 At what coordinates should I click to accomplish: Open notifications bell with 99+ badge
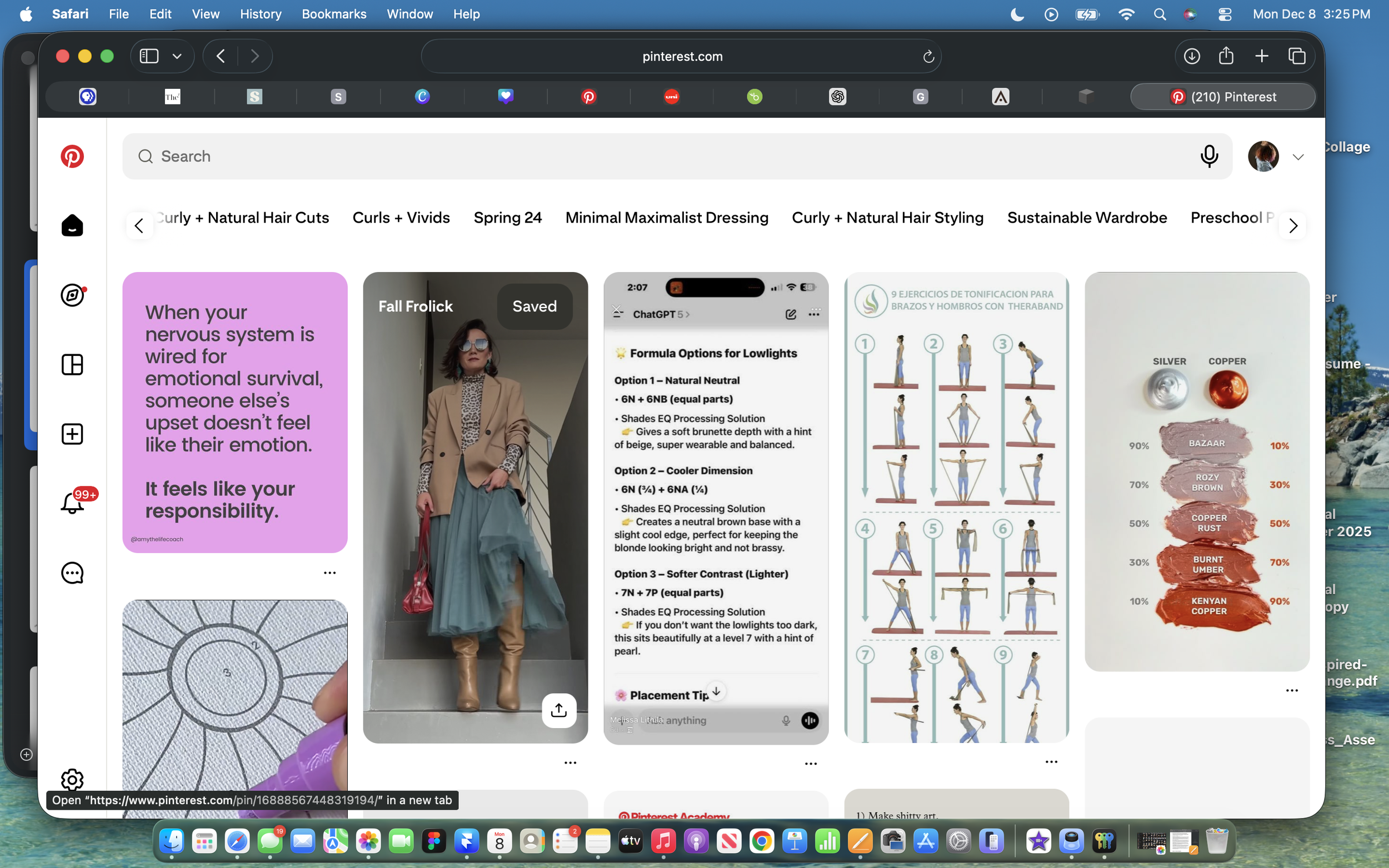(x=72, y=504)
